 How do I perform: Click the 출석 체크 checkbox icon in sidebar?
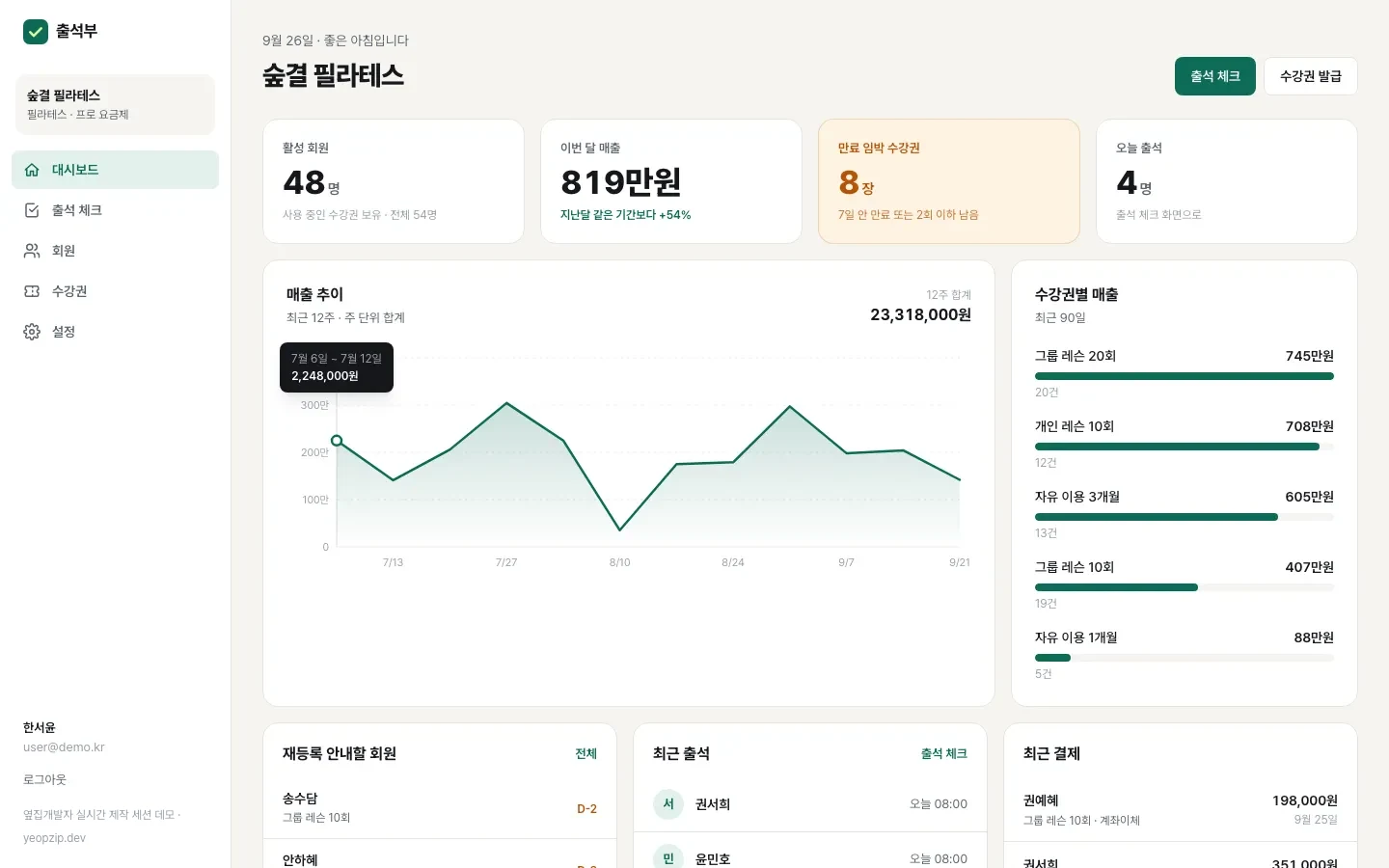coord(32,210)
